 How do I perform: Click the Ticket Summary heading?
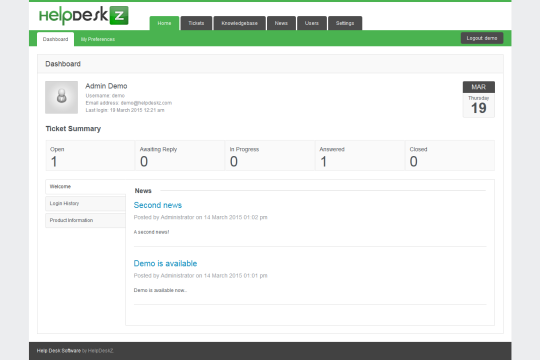point(73,128)
